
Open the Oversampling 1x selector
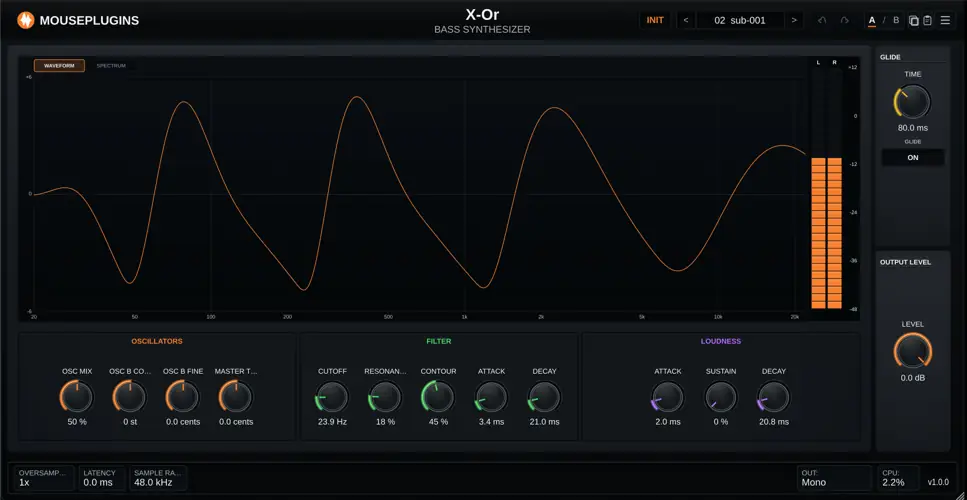pyautogui.click(x=44, y=478)
